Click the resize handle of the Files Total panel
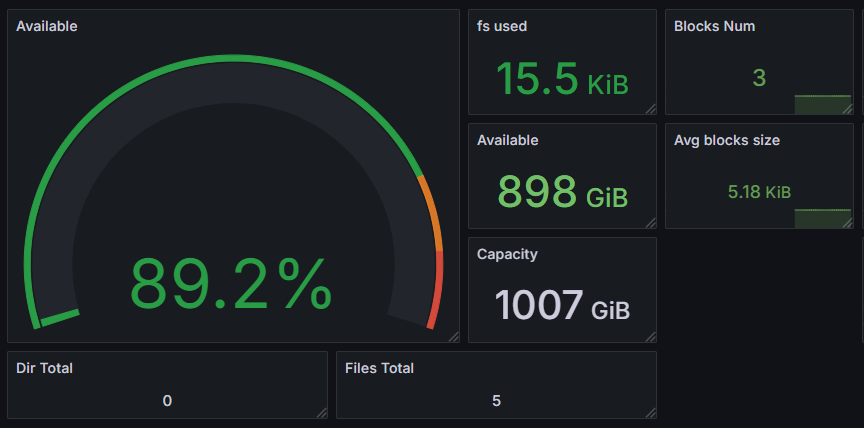Image resolution: width=864 pixels, height=428 pixels. pos(651,412)
